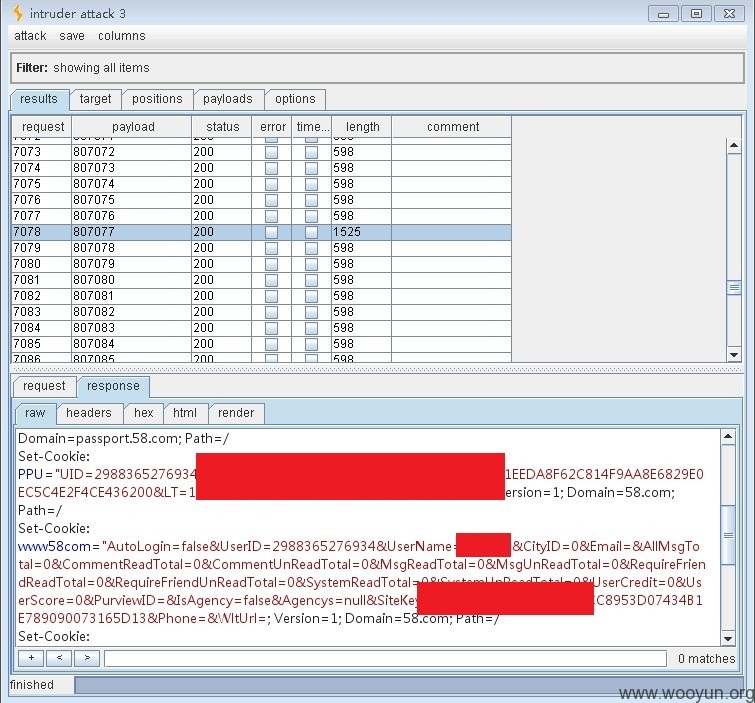Switch to the headers response tab
Viewport: 755px width, 703px height.
89,413
